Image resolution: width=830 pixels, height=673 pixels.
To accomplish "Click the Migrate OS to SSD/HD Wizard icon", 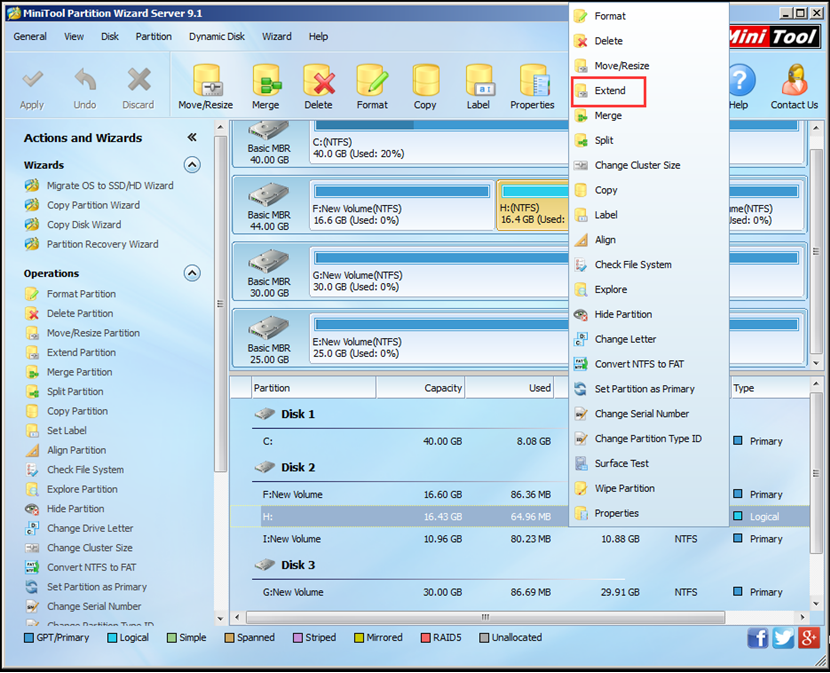I will pyautogui.click(x=32, y=185).
